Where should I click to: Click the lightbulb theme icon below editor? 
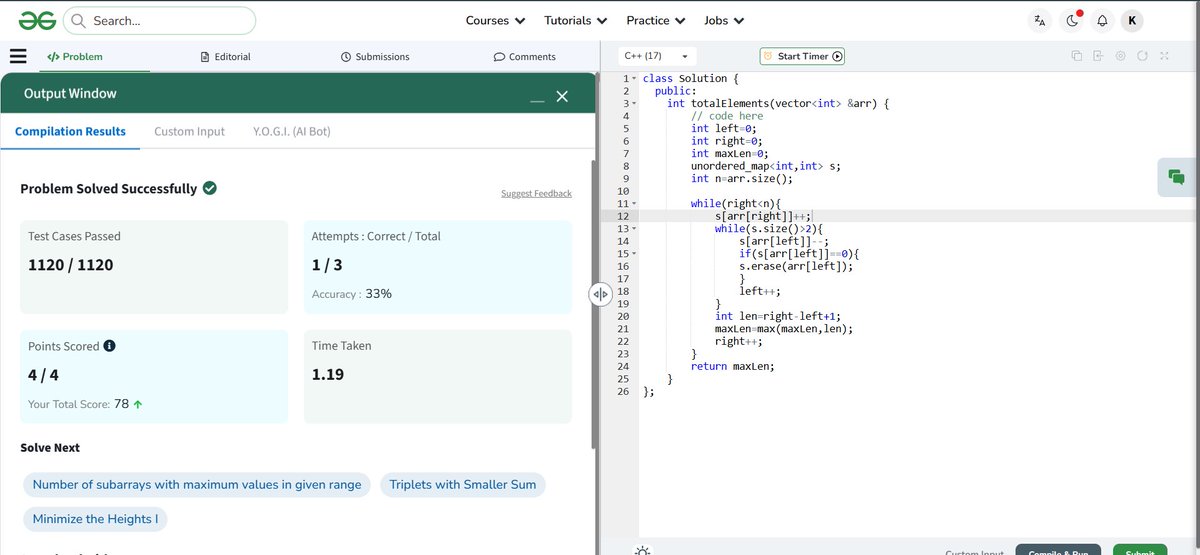[643, 550]
